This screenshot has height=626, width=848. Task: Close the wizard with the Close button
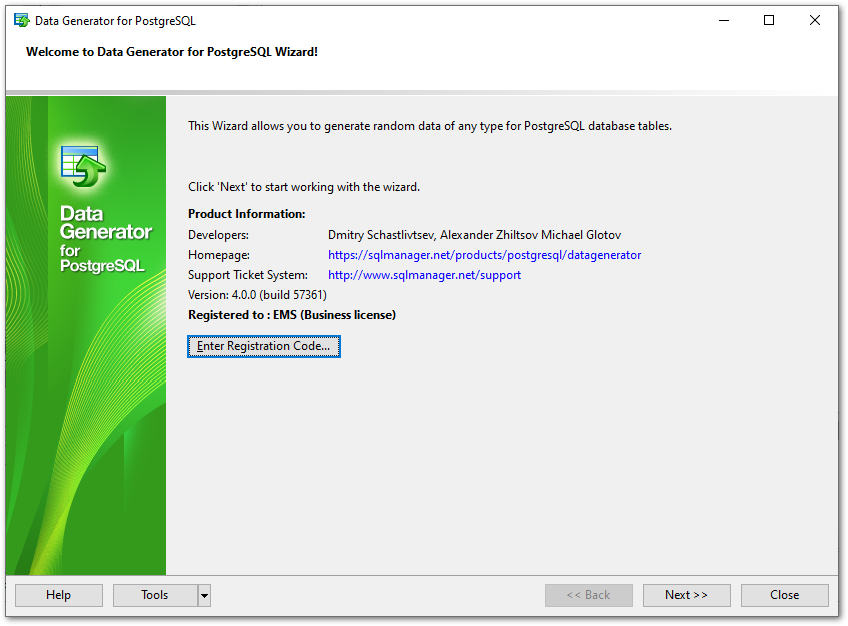coord(784,595)
